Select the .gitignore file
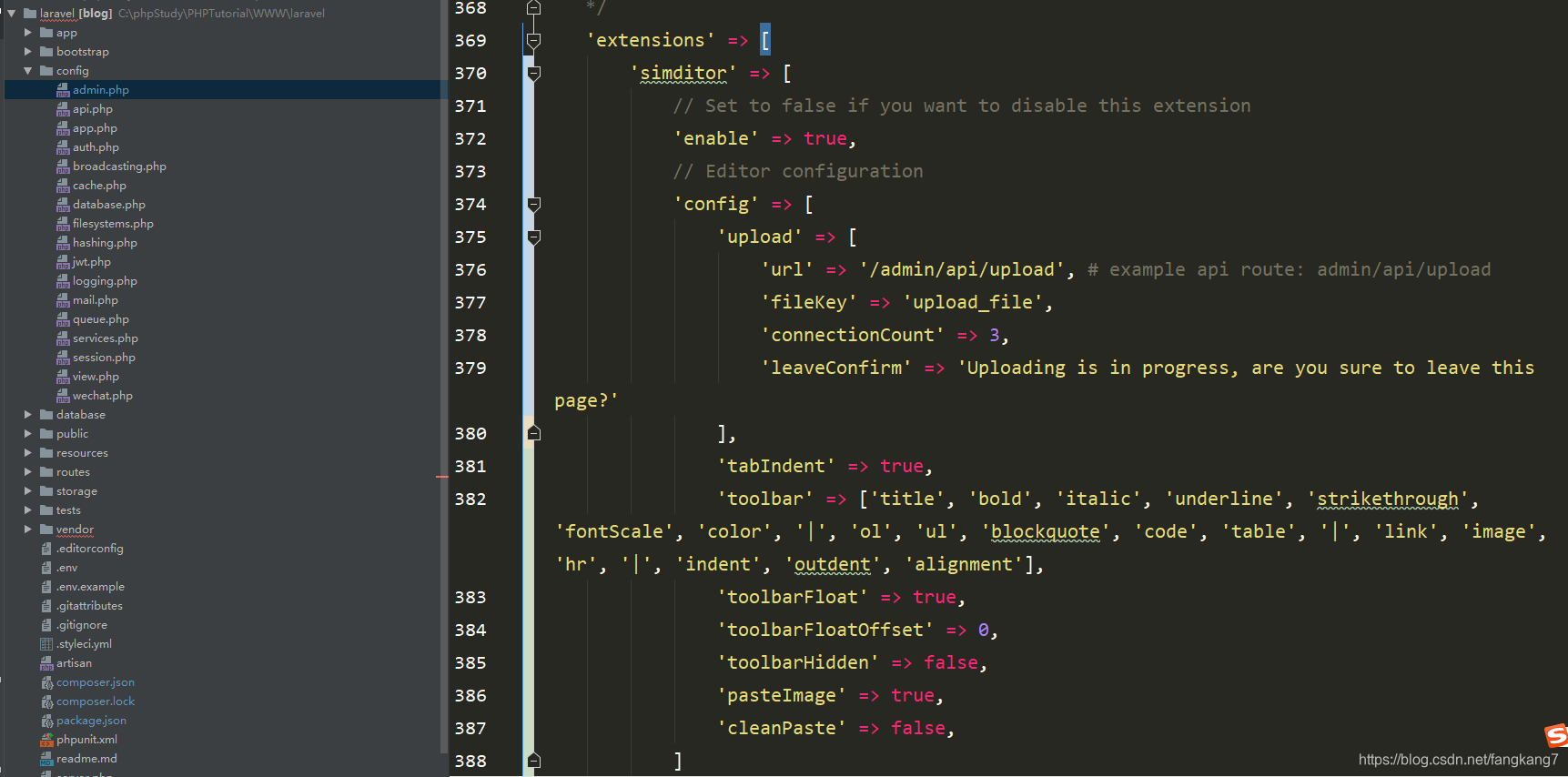This screenshot has width=1568, height=777. click(x=82, y=625)
